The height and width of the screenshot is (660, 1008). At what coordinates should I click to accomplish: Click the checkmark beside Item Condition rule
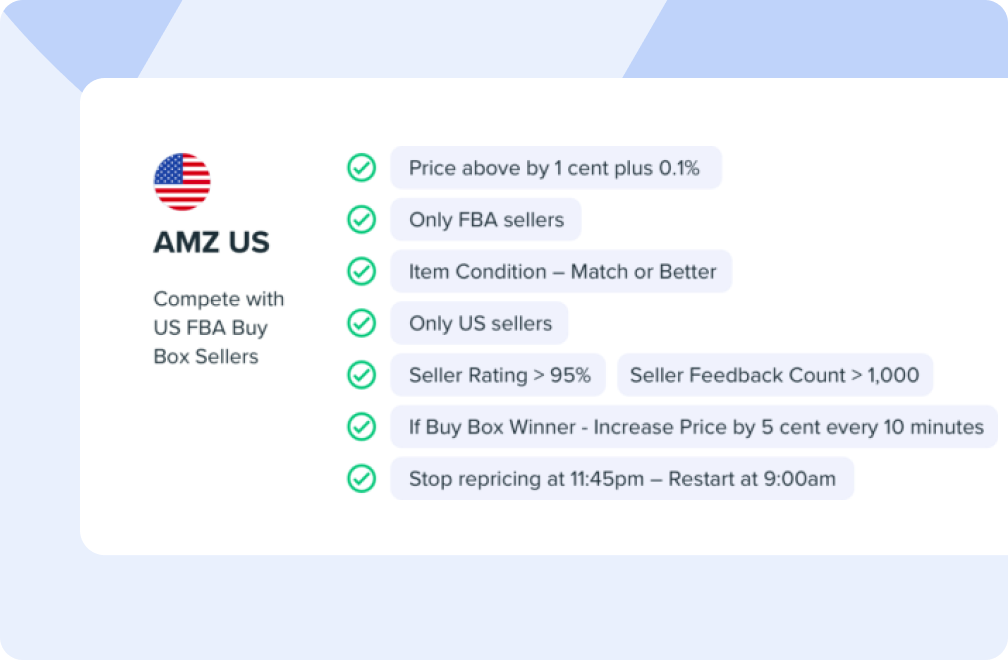coord(362,271)
